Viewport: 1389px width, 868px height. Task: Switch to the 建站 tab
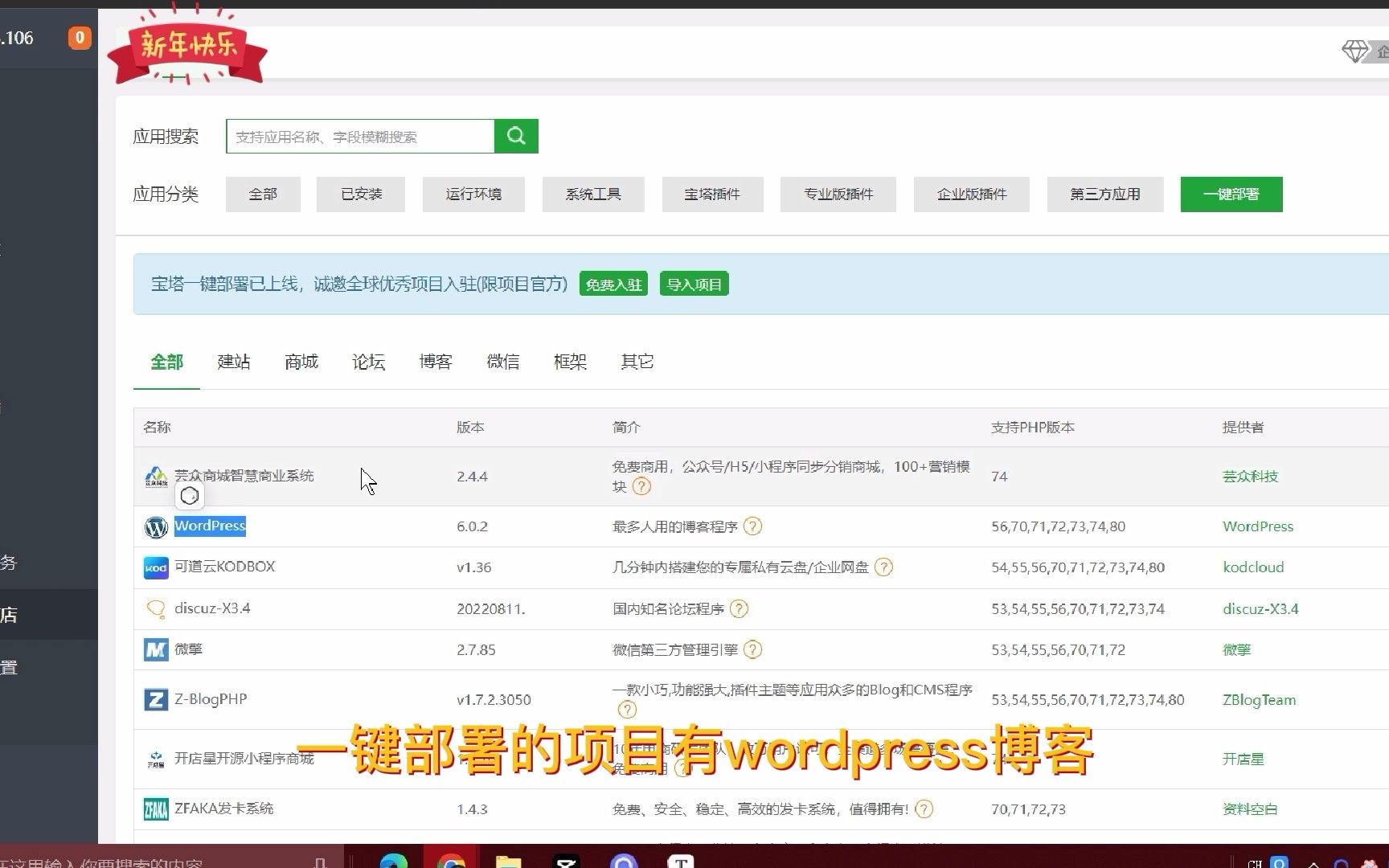coord(234,362)
